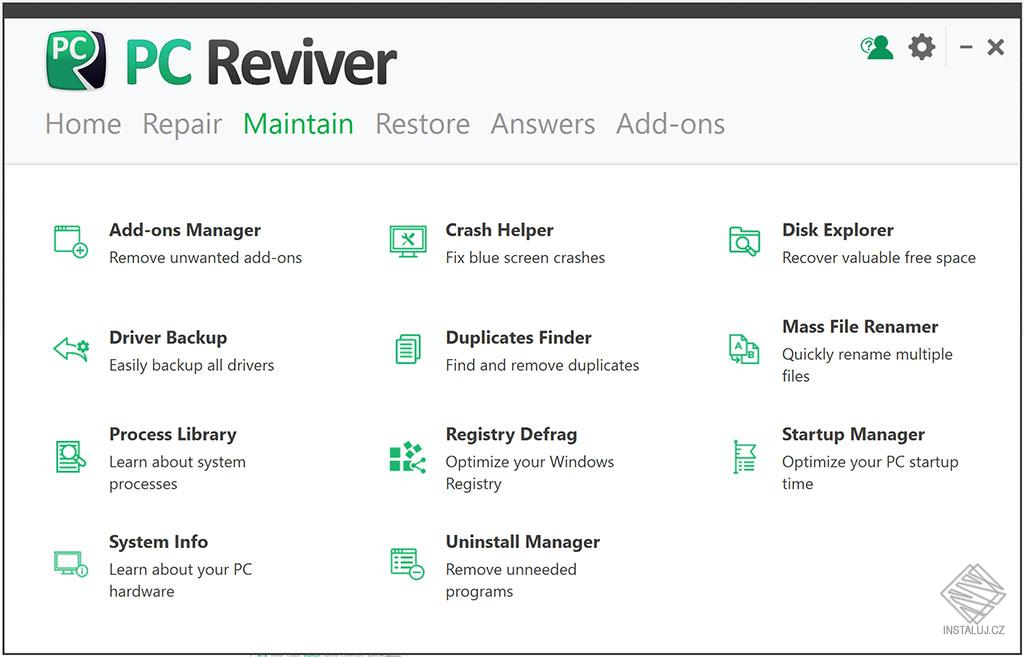
Task: Select the Maintain tab
Action: click(x=298, y=124)
